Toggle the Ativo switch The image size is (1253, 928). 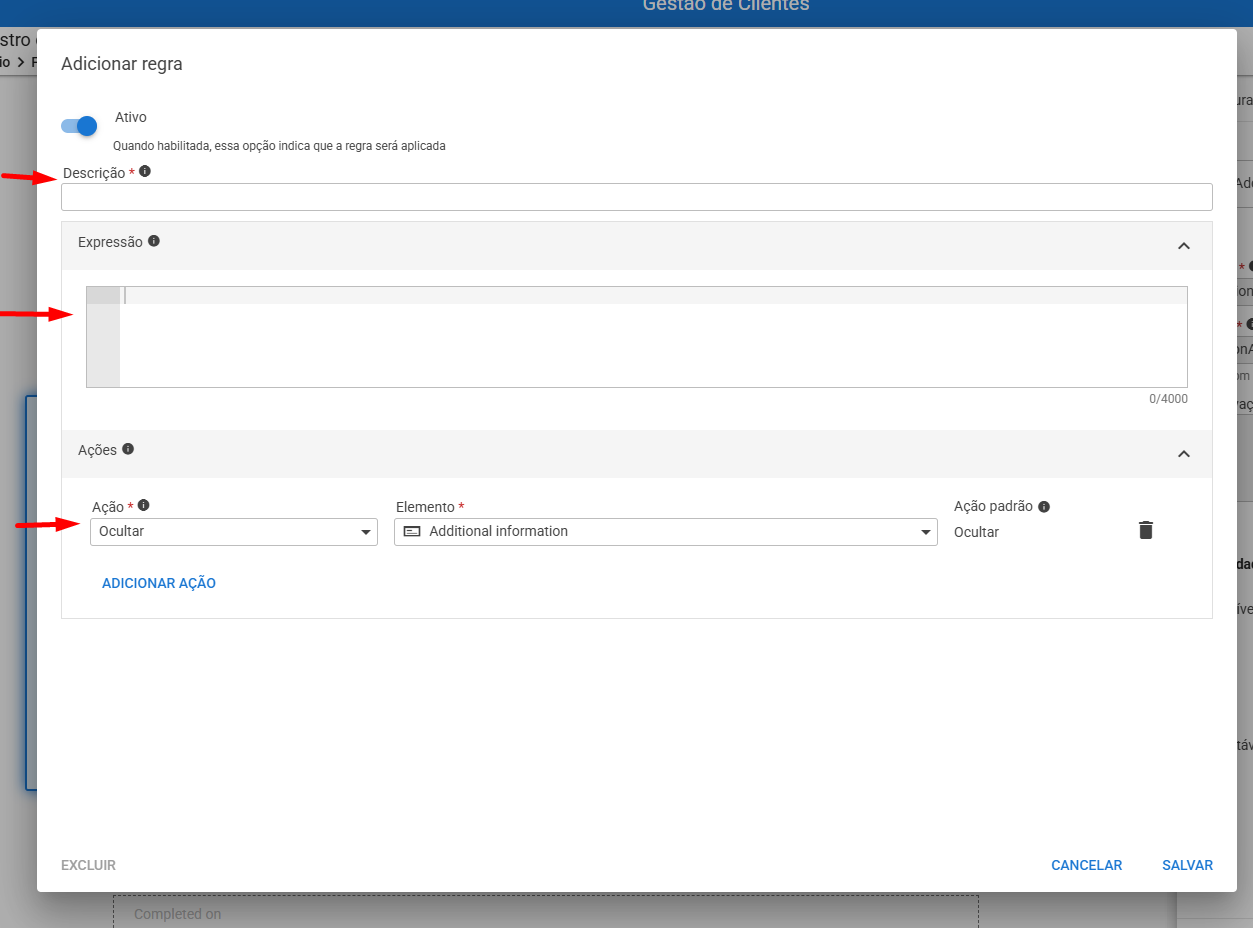click(x=79, y=126)
